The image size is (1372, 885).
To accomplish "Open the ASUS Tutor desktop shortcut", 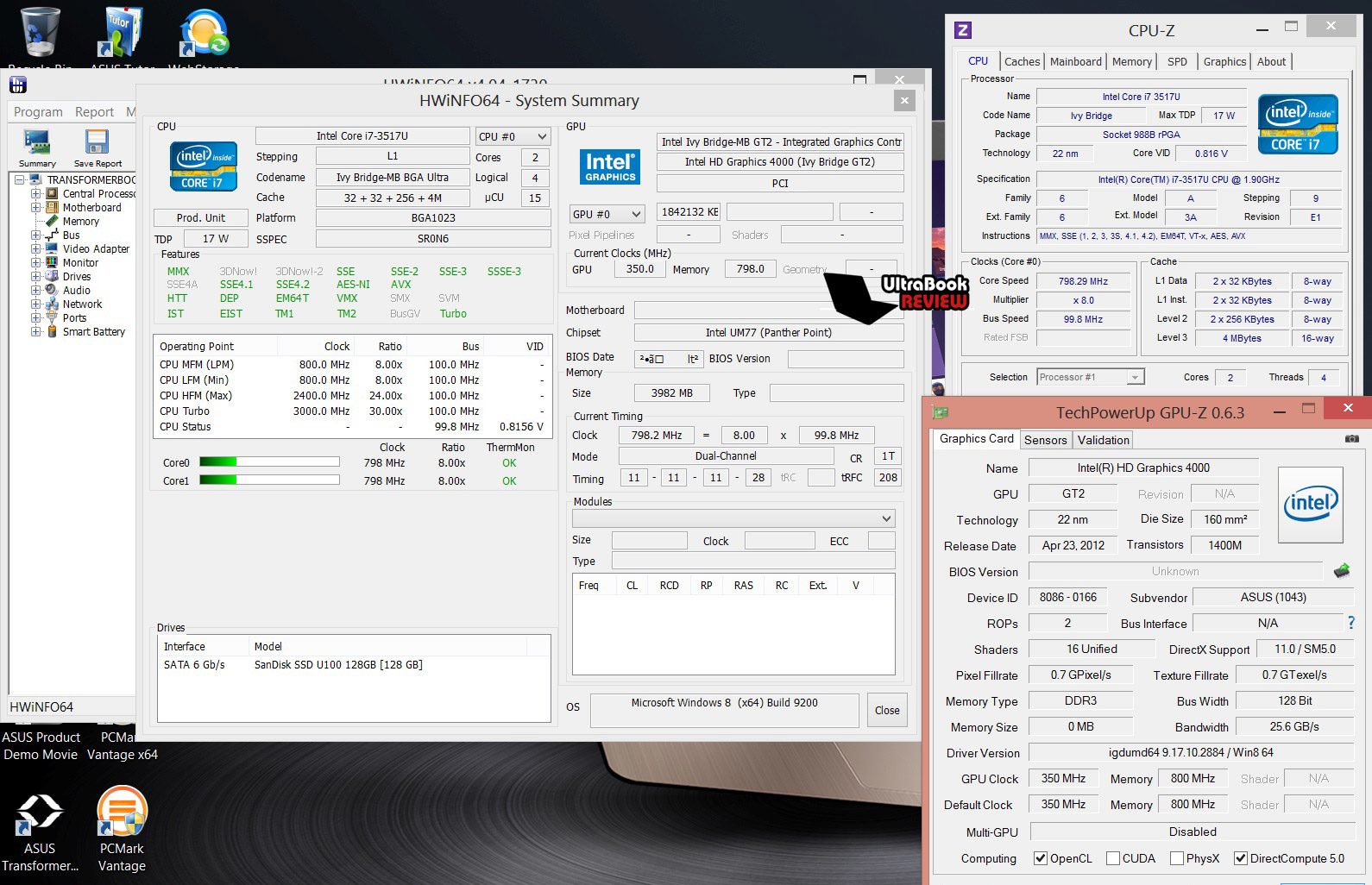I will pyautogui.click(x=122, y=36).
